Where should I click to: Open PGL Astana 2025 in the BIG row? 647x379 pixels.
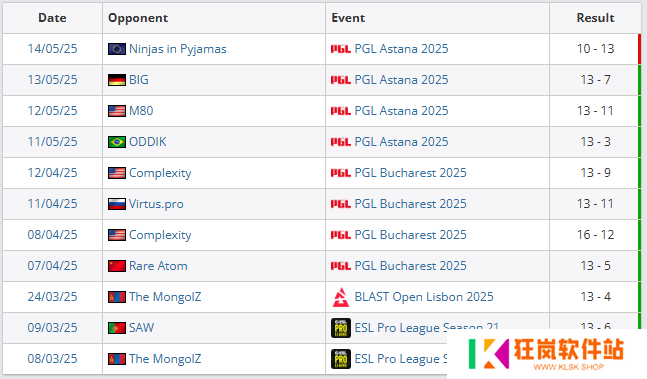401,80
